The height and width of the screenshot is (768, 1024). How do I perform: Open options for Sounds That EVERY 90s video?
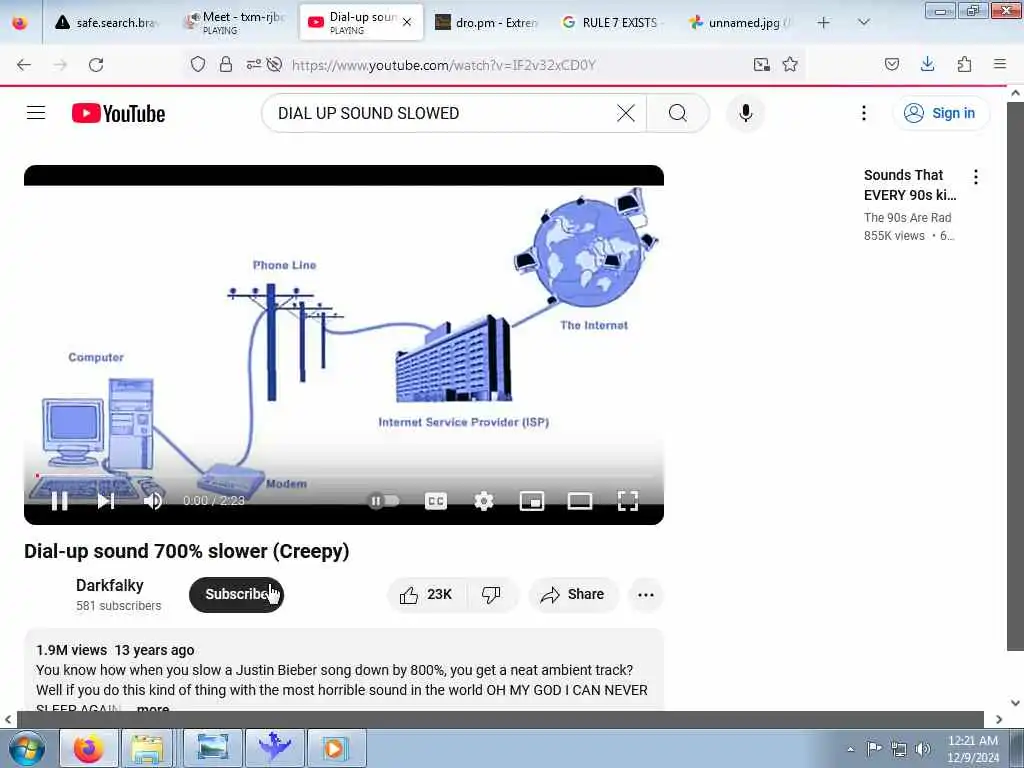tap(976, 176)
